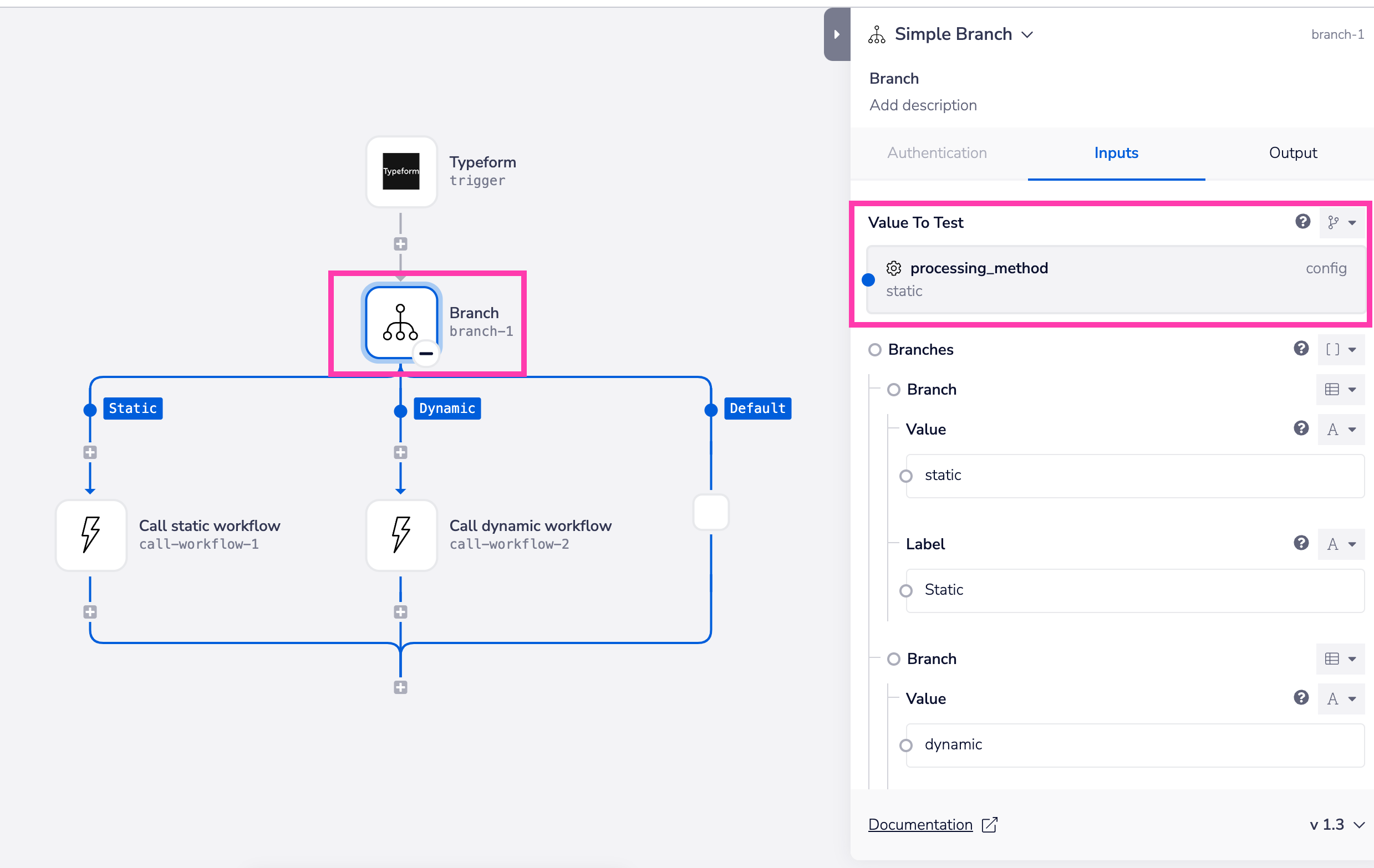This screenshot has width=1374, height=868.
Task: Click the Branch node icon
Action: (x=400, y=320)
